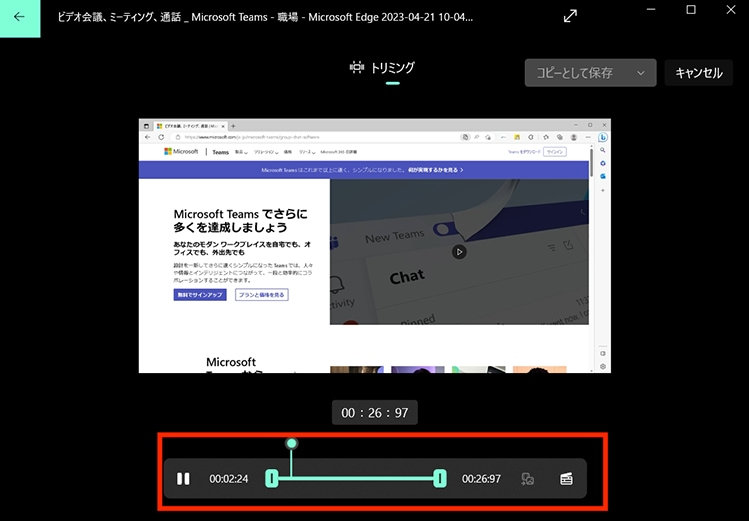Select the トリミング tab

click(x=382, y=68)
